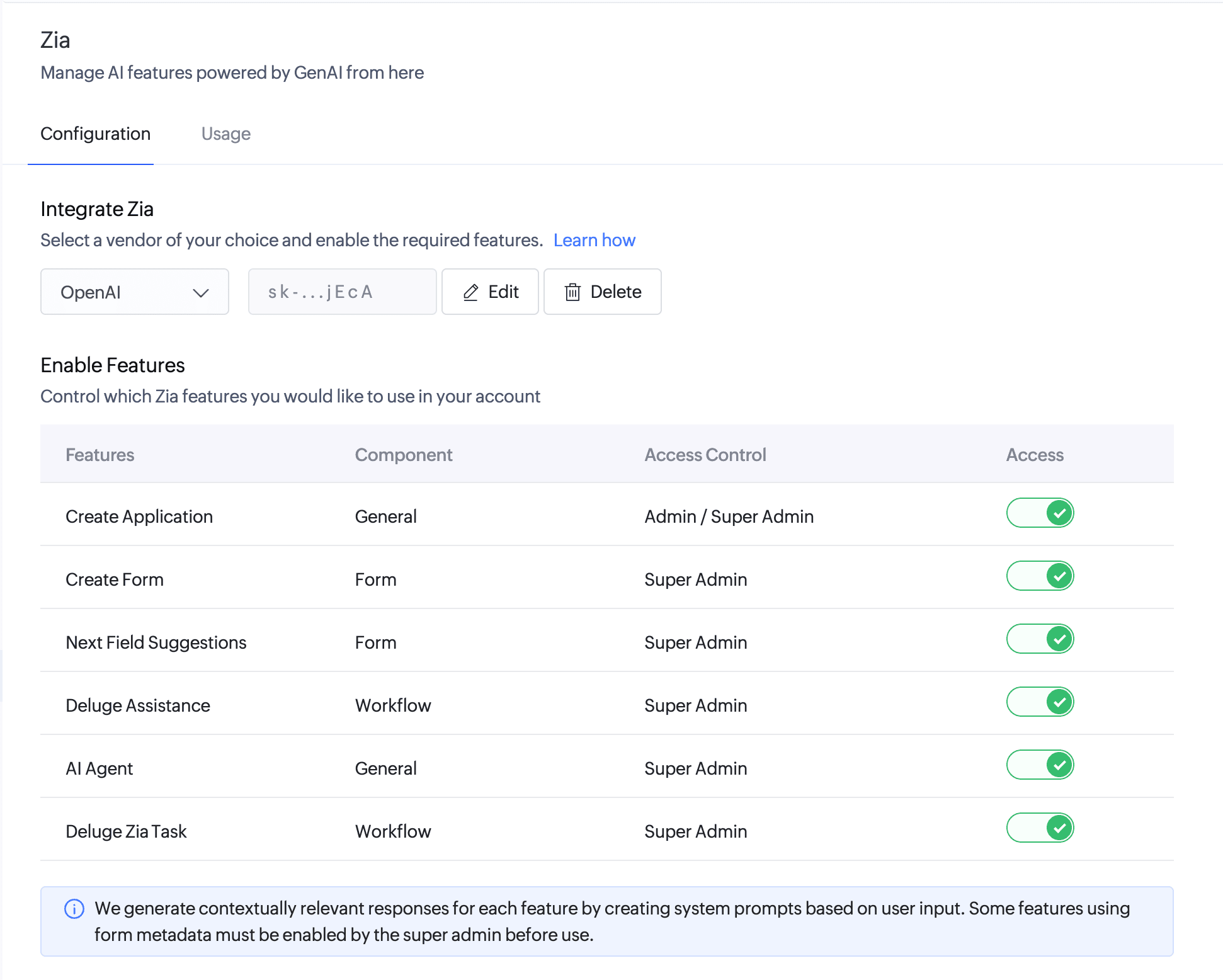Screen dimensions: 1223x980
Task: Switch off the AI Agent toggle
Action: point(1040,765)
